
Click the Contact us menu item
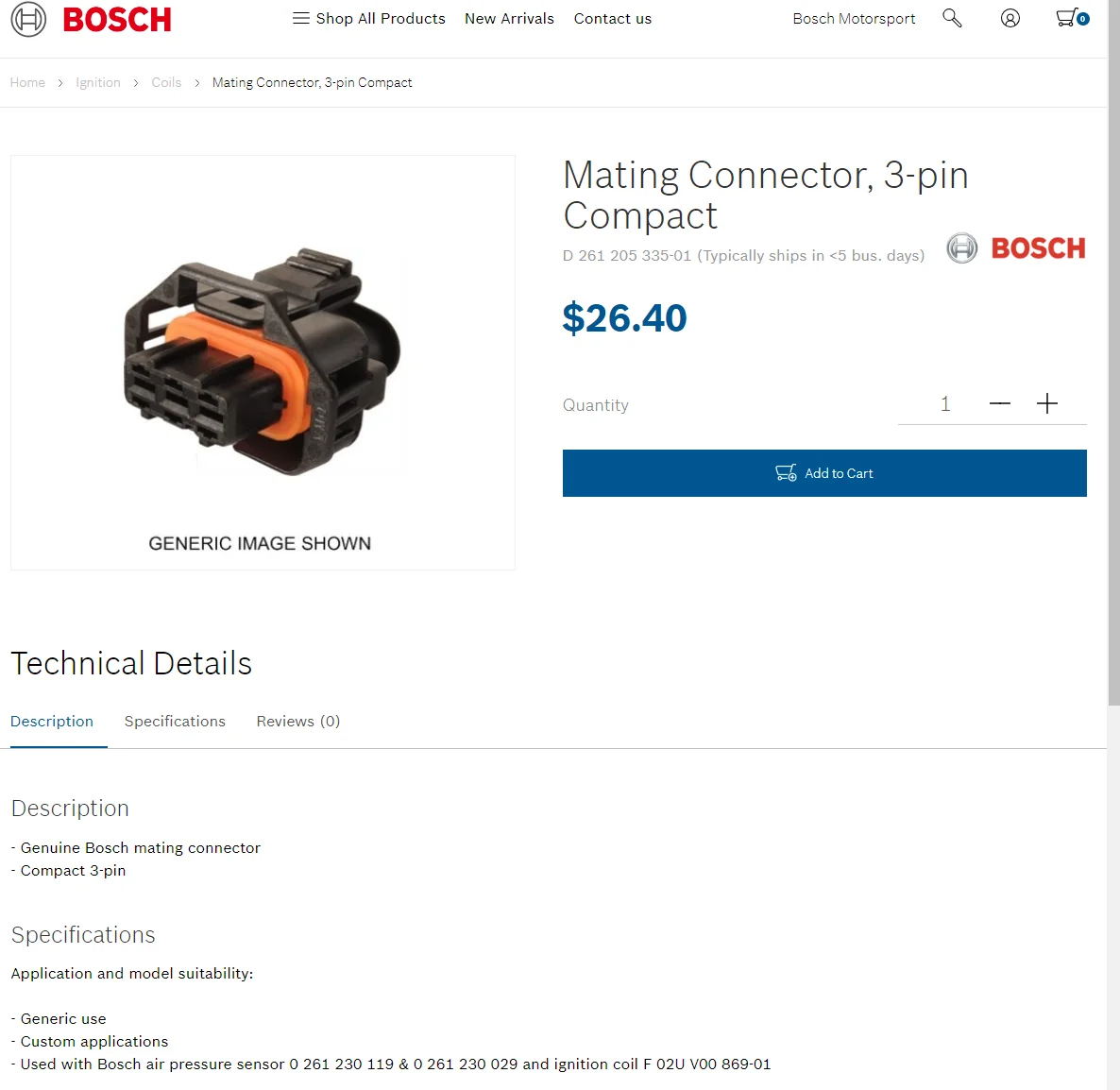coord(612,18)
